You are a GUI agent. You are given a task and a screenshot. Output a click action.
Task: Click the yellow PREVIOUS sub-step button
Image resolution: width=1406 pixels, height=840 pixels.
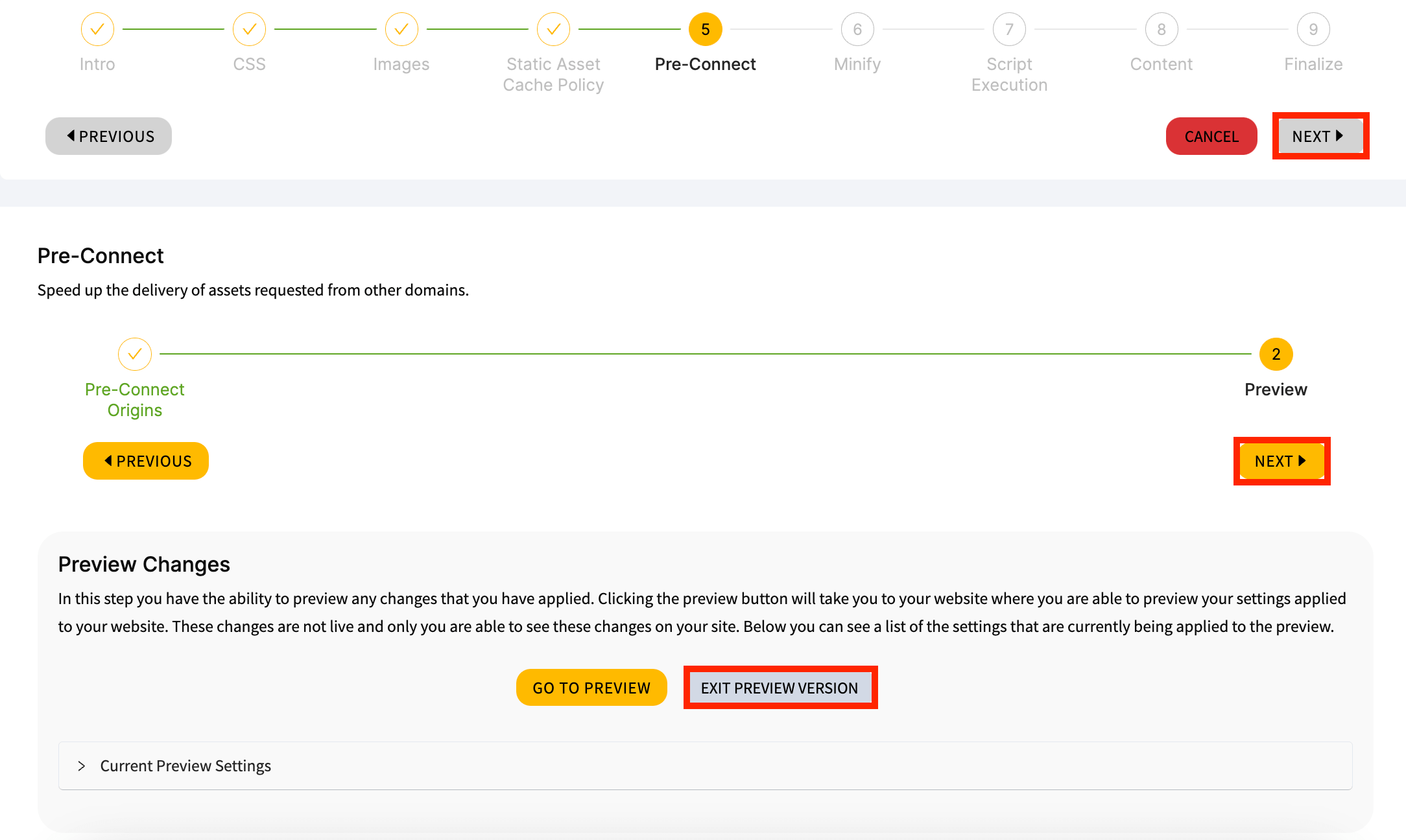146,461
